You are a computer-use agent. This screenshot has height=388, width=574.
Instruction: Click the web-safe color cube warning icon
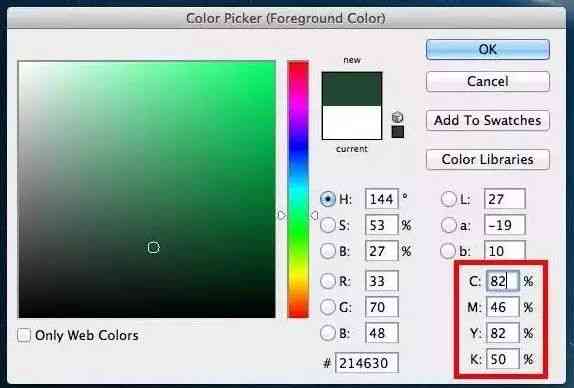(398, 117)
